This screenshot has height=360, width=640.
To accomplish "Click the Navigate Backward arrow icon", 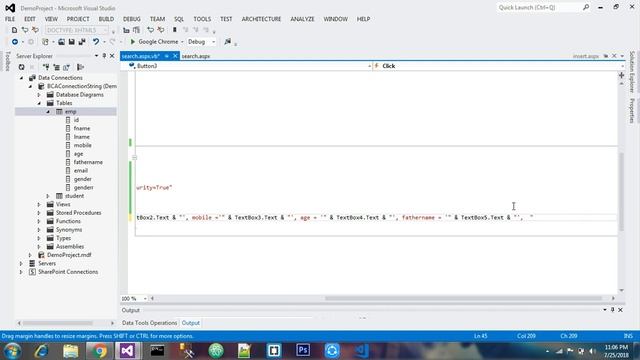I will click(x=15, y=42).
